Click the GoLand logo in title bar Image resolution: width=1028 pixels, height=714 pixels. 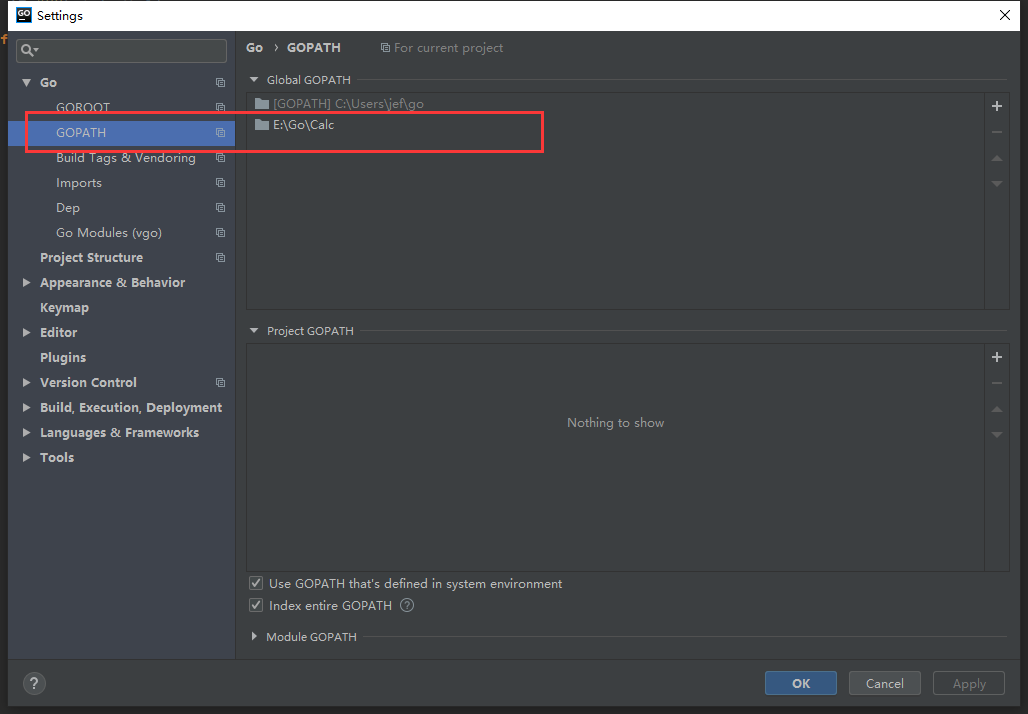[x=24, y=15]
